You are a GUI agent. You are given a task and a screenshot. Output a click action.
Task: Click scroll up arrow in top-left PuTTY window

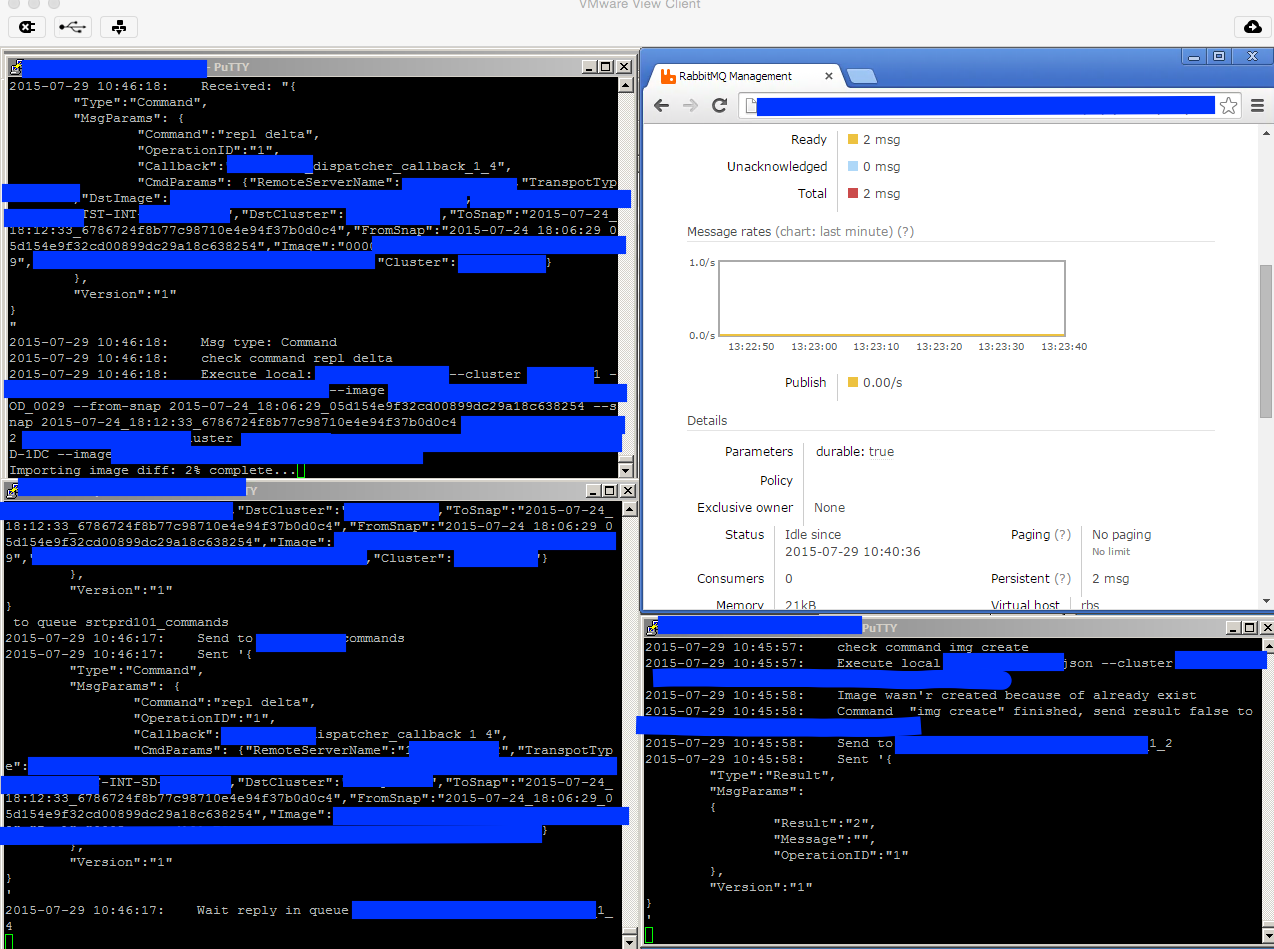tap(626, 85)
